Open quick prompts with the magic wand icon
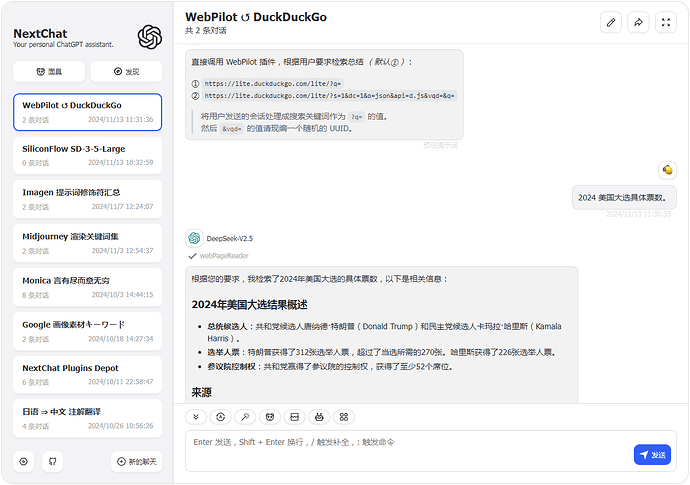690x485 pixels. (x=245, y=417)
